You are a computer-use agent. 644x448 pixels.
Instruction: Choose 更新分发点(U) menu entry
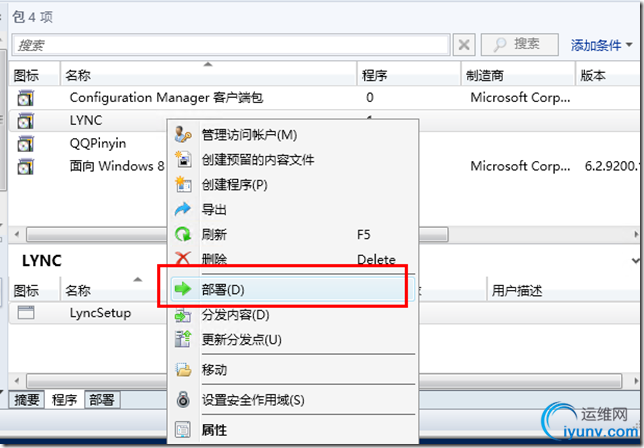pyautogui.click(x=293, y=340)
